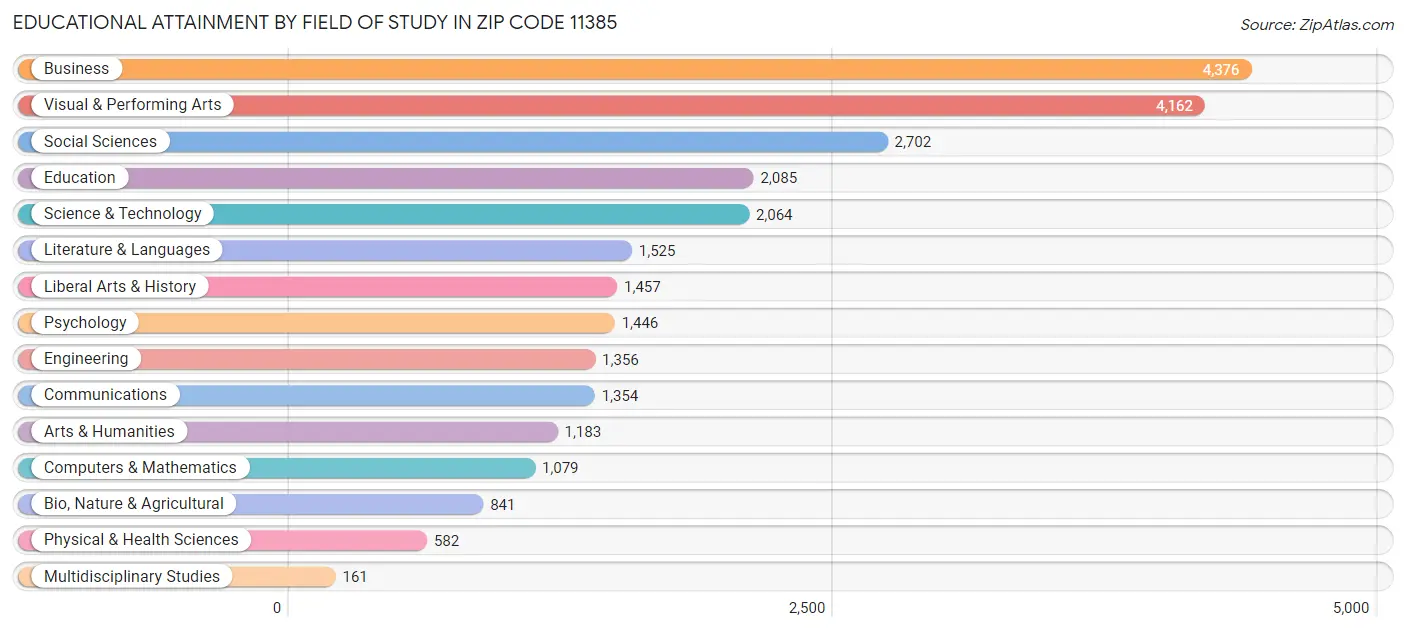This screenshot has width=1406, height=631.
Task: Click the Communications blue bar
Action: (x=400, y=394)
